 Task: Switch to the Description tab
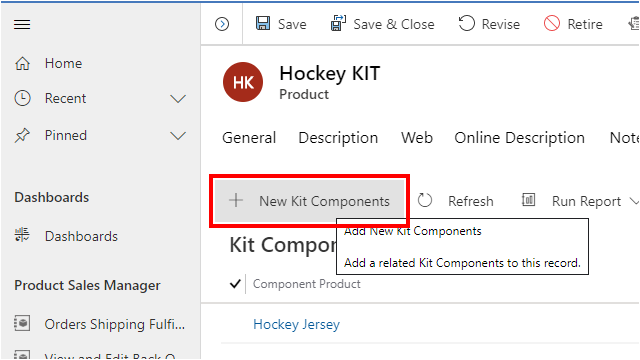tap(338, 138)
